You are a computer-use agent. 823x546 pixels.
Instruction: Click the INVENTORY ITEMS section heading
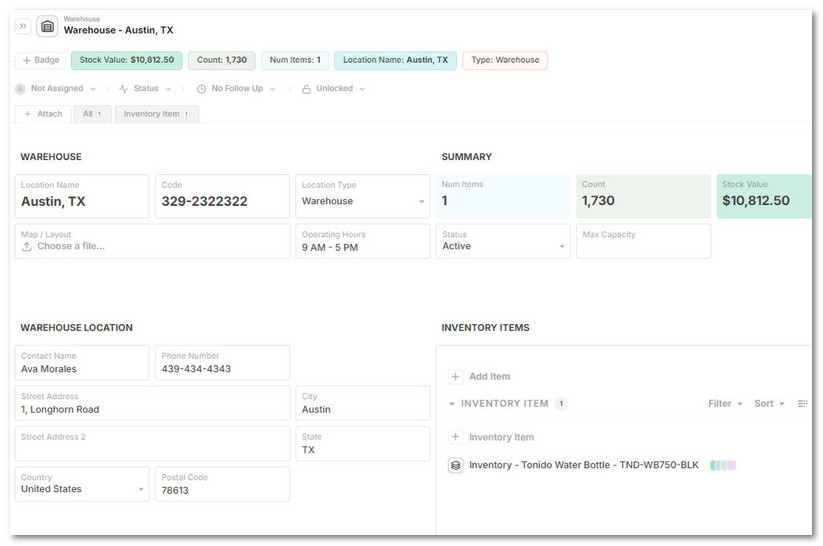click(485, 328)
